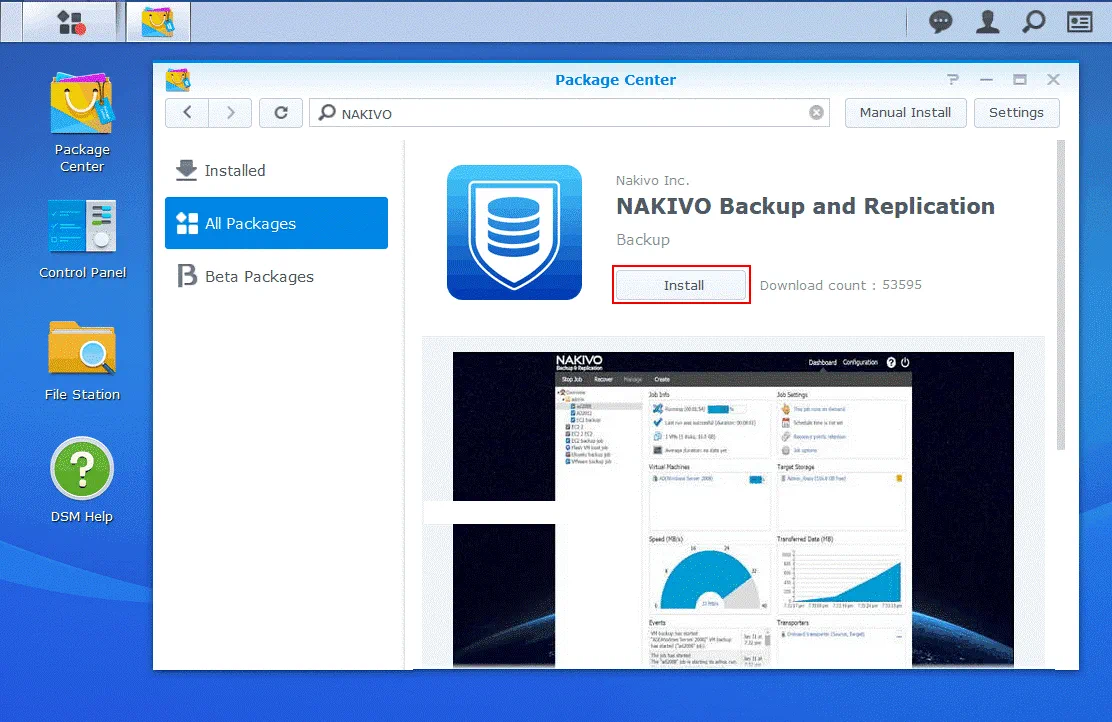Click the NAKIVO dashboard screenshot preview
This screenshot has height=722, width=1112.
coord(733,510)
